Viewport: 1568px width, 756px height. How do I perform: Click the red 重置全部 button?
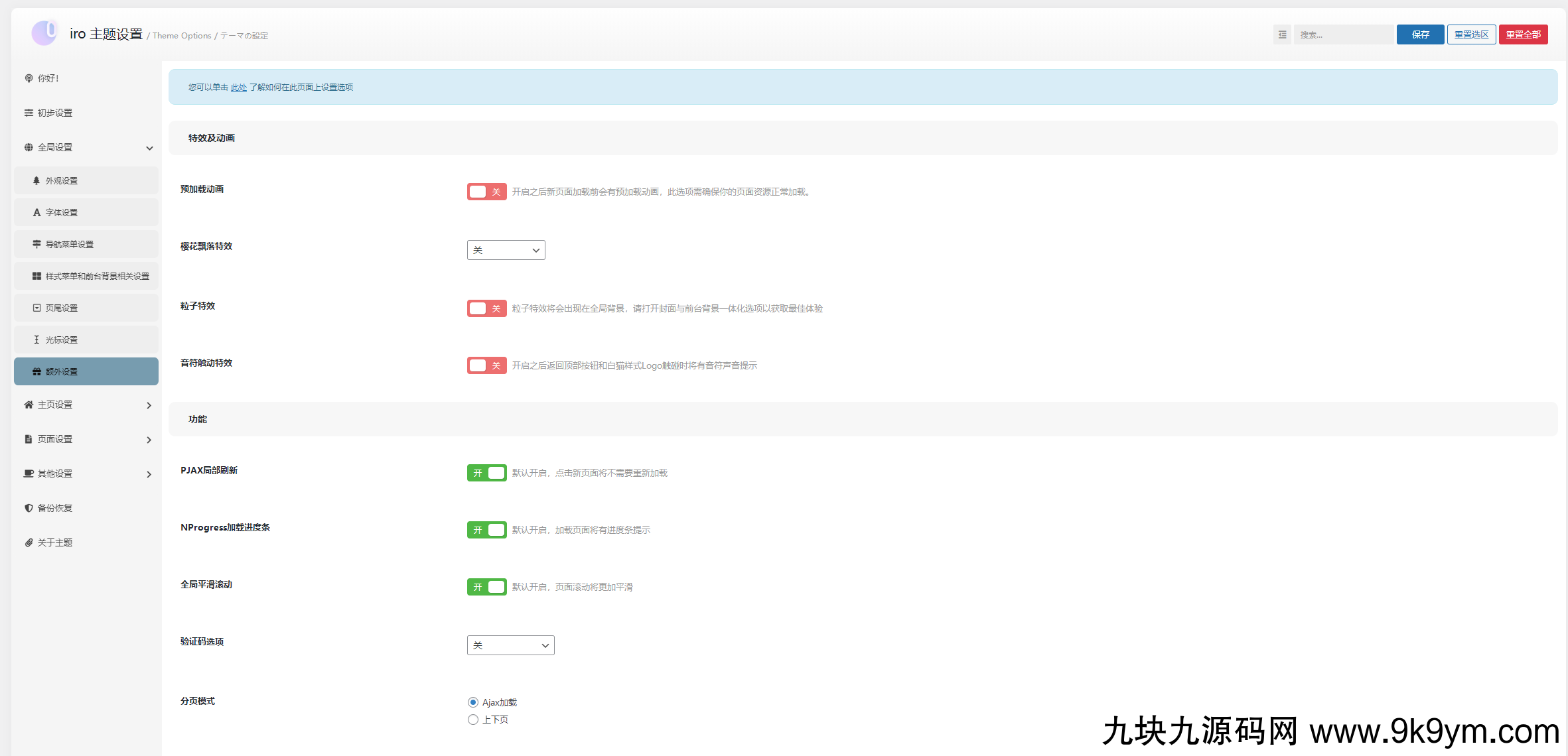pyautogui.click(x=1523, y=34)
